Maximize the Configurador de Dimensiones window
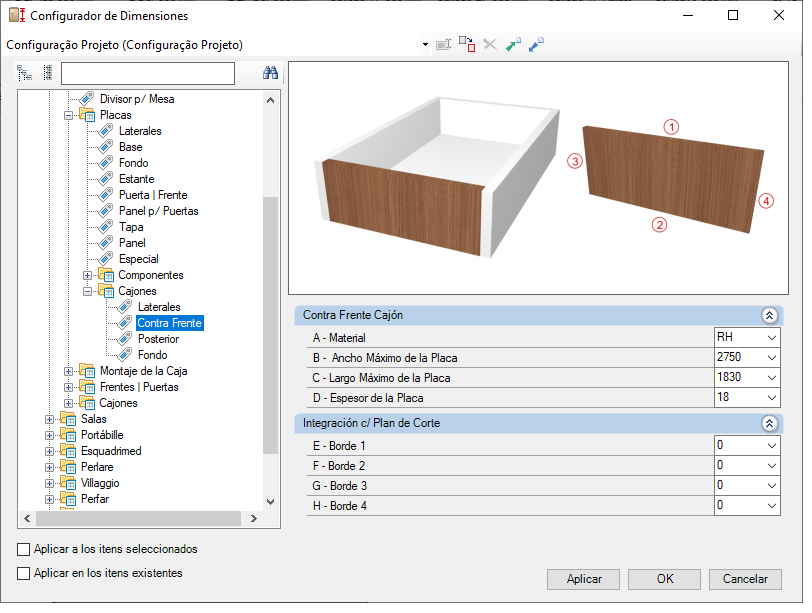Screen dimensions: 812x613 tap(733, 16)
